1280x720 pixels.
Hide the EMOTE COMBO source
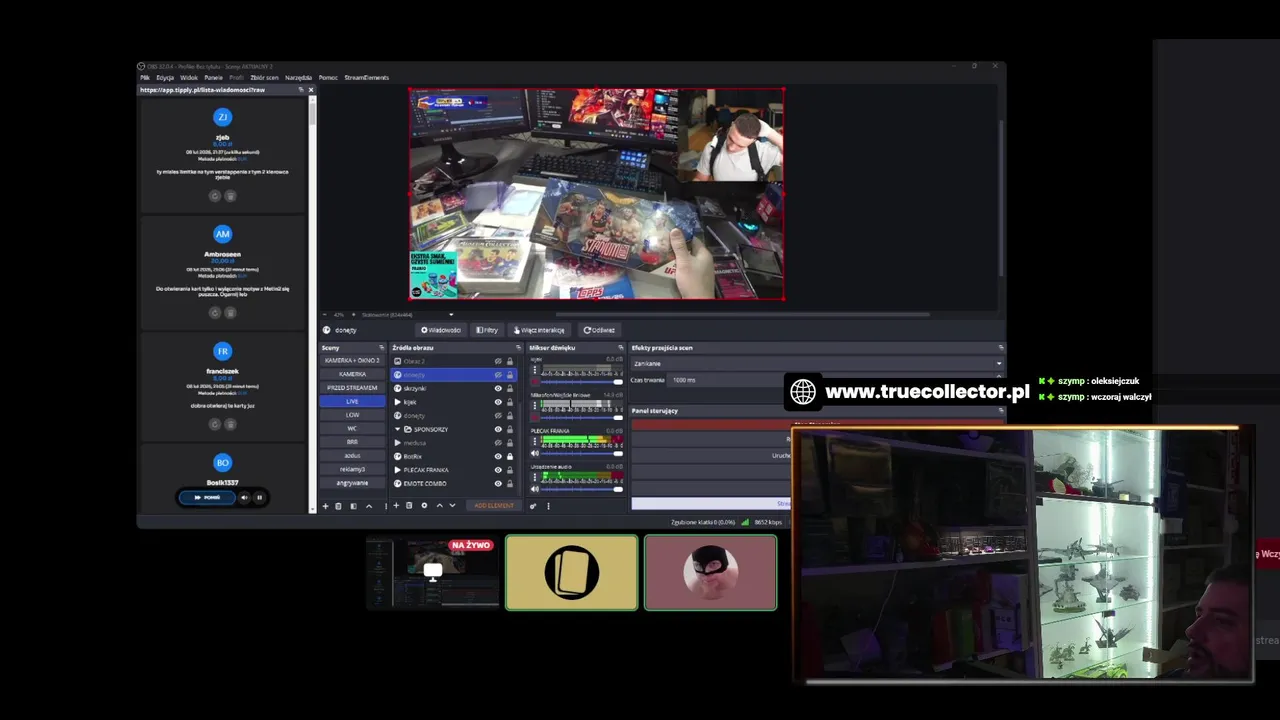[498, 483]
